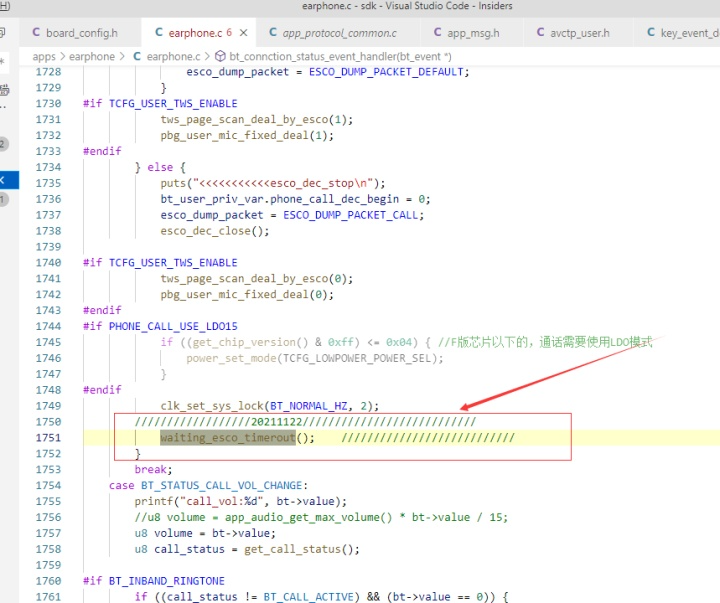Screen dimensions: 720x603
Task: Click the C file icon in breadcrumbs
Action: 137,56
